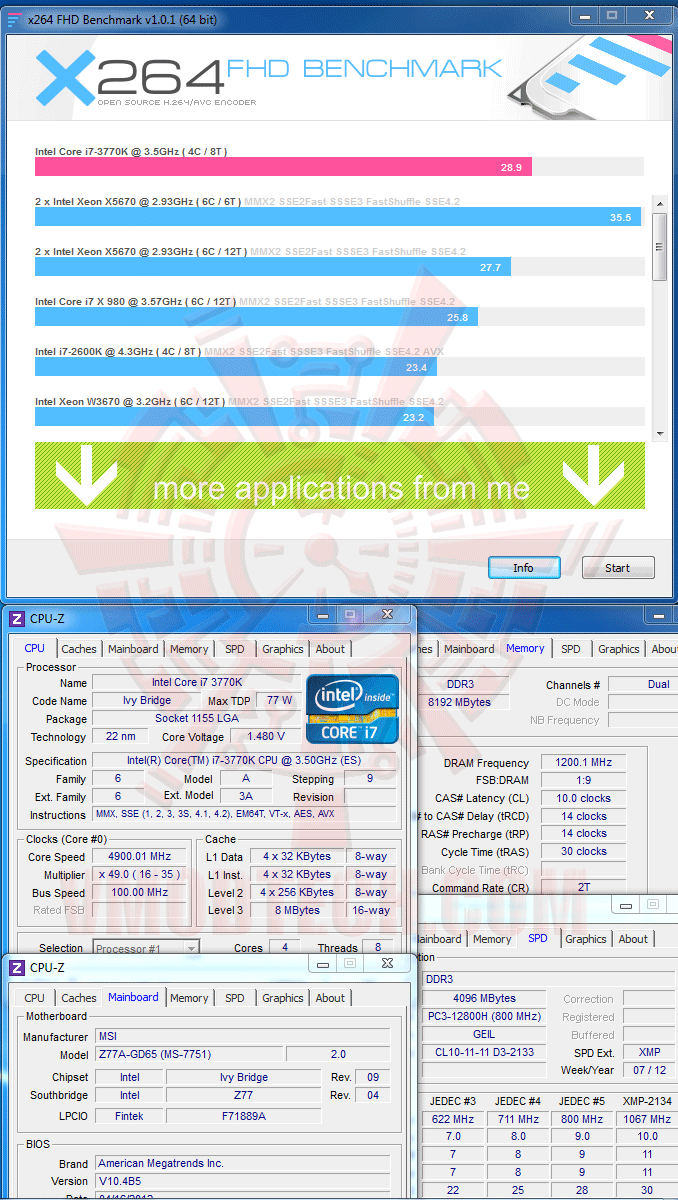The image size is (678, 1200).
Task: Select CPU tab in CPU-Z Processor window
Action: point(34,648)
